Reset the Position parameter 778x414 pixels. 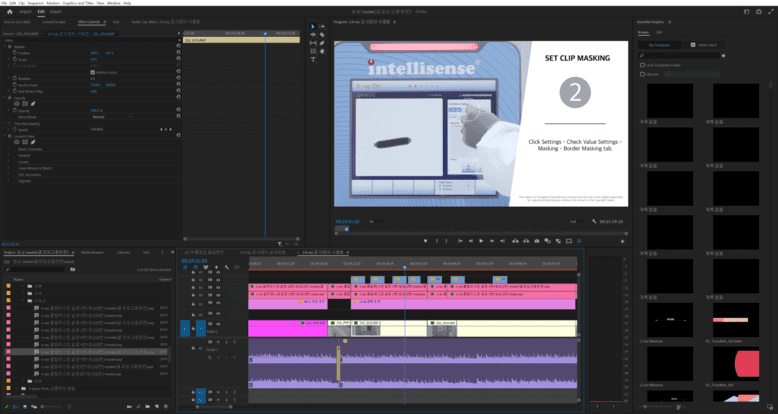pos(179,53)
